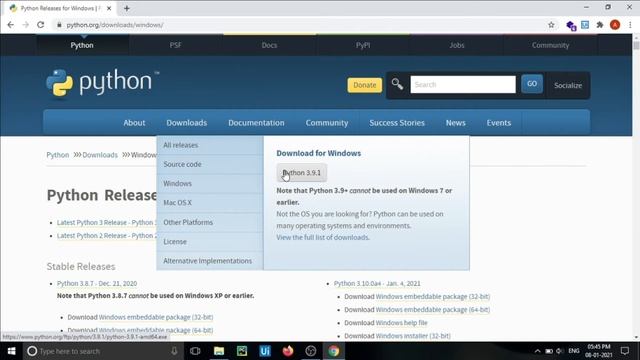Viewport: 640px width, 360px height.
Task: Click the site info lock icon
Action: [x=59, y=25]
